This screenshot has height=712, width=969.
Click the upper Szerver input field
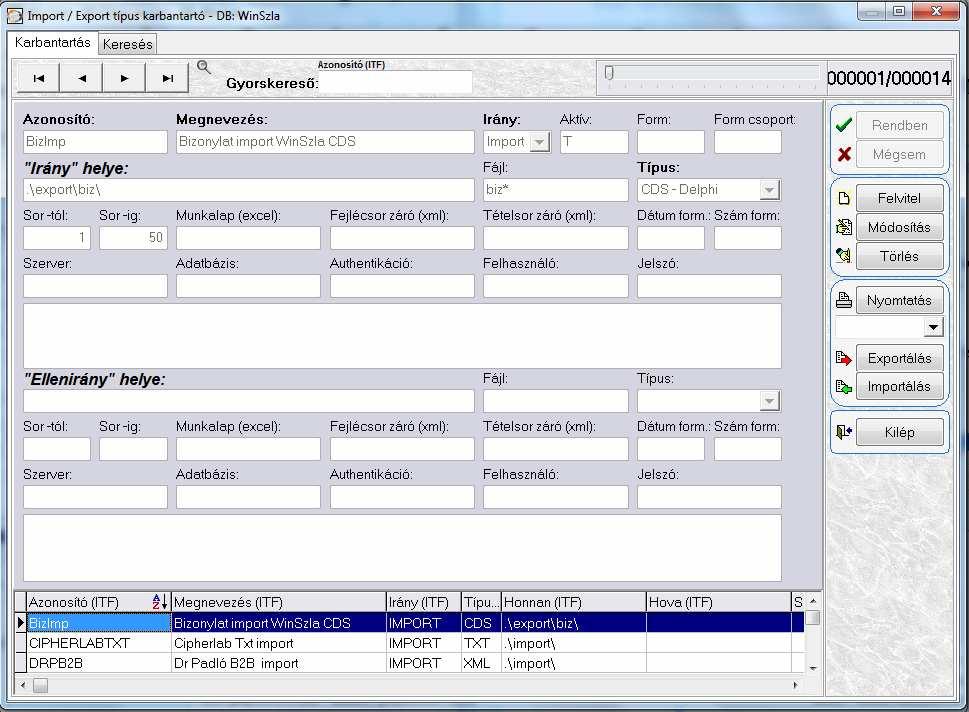pyautogui.click(x=95, y=286)
